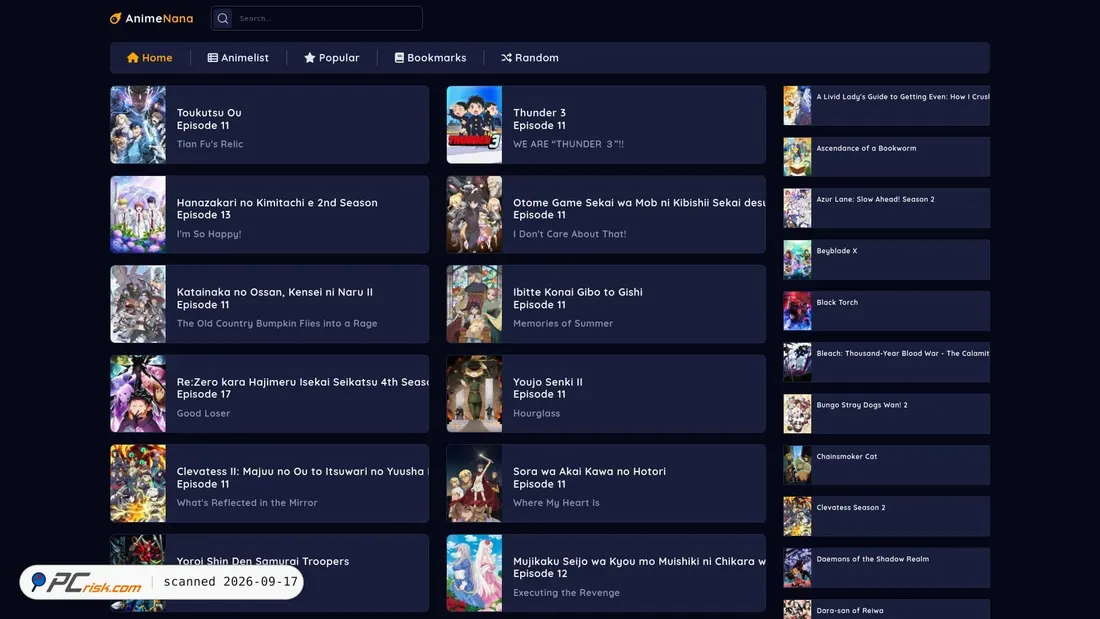Open Otome Game Sekai wa Mob title link
This screenshot has height=619, width=1100.
[639, 202]
